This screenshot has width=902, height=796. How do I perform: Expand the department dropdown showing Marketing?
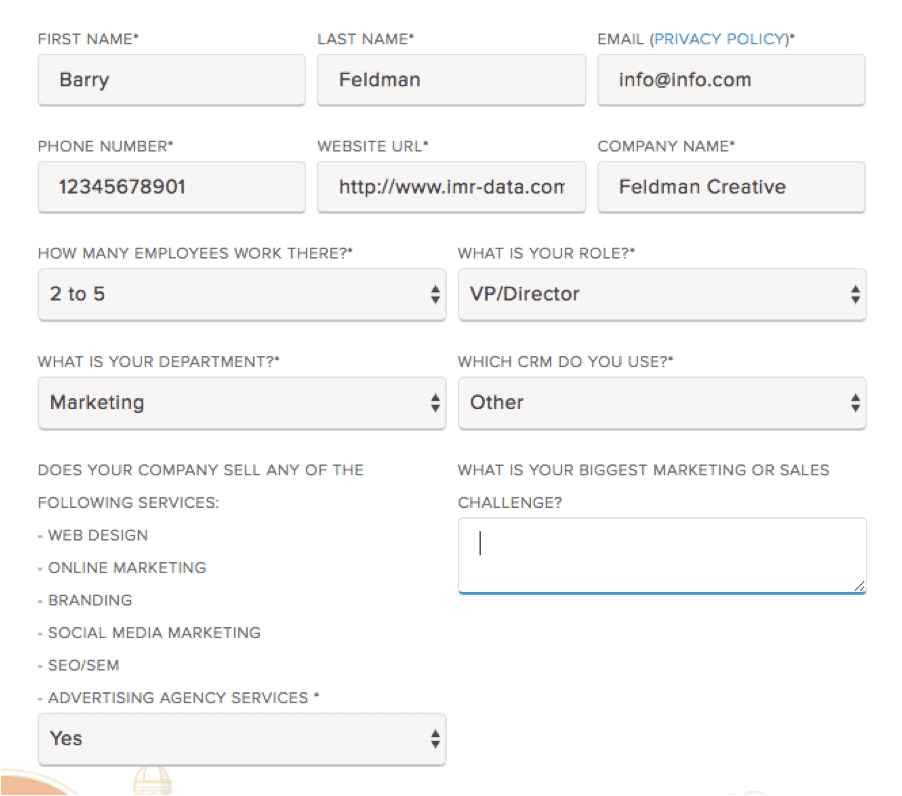[242, 403]
